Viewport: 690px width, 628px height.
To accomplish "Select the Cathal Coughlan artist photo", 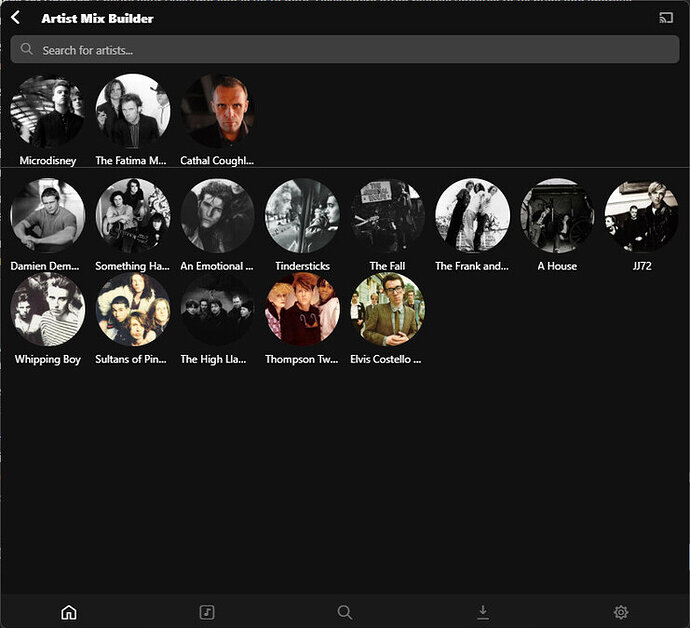I will (x=217, y=111).
